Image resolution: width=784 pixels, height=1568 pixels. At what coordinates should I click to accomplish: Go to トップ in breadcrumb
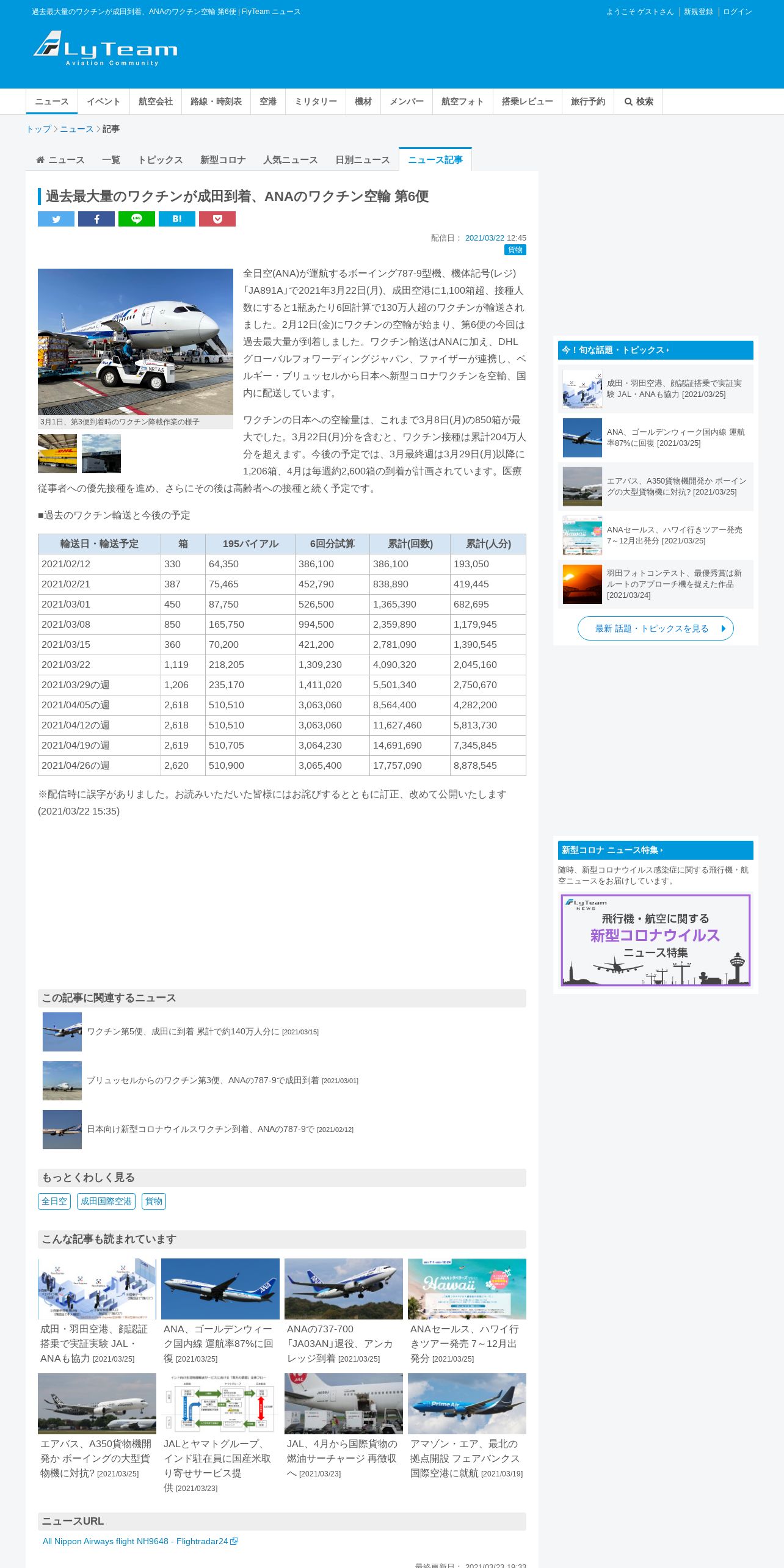pos(38,129)
